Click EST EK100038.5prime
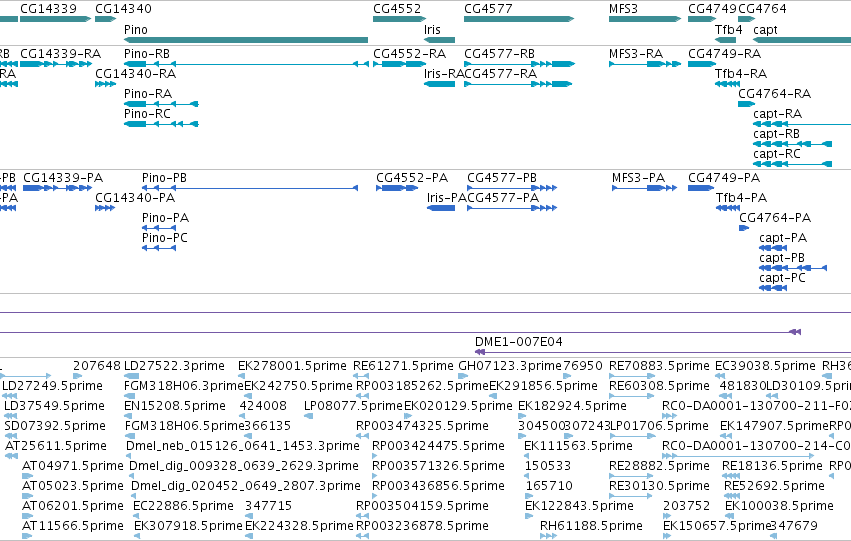Viewport: 851px width, 541px height. 729,516
